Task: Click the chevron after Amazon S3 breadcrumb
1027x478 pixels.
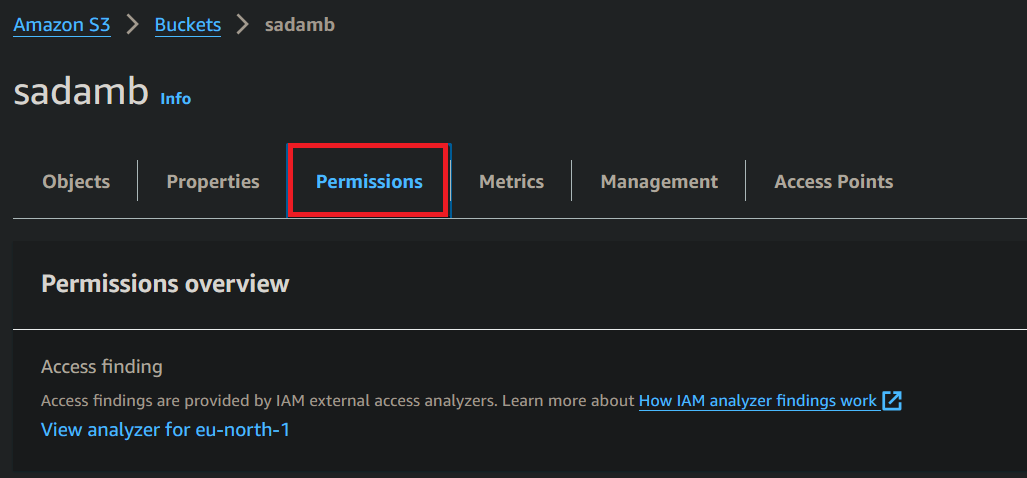Action: pos(132,25)
